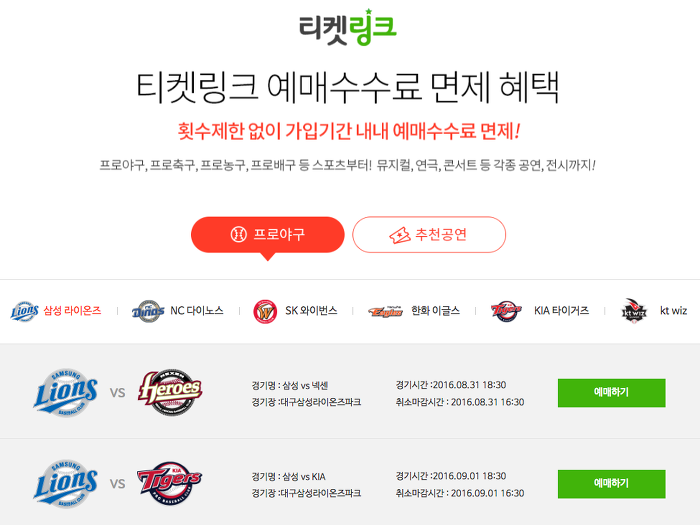Click the Heroes logo in first match row

170,392
